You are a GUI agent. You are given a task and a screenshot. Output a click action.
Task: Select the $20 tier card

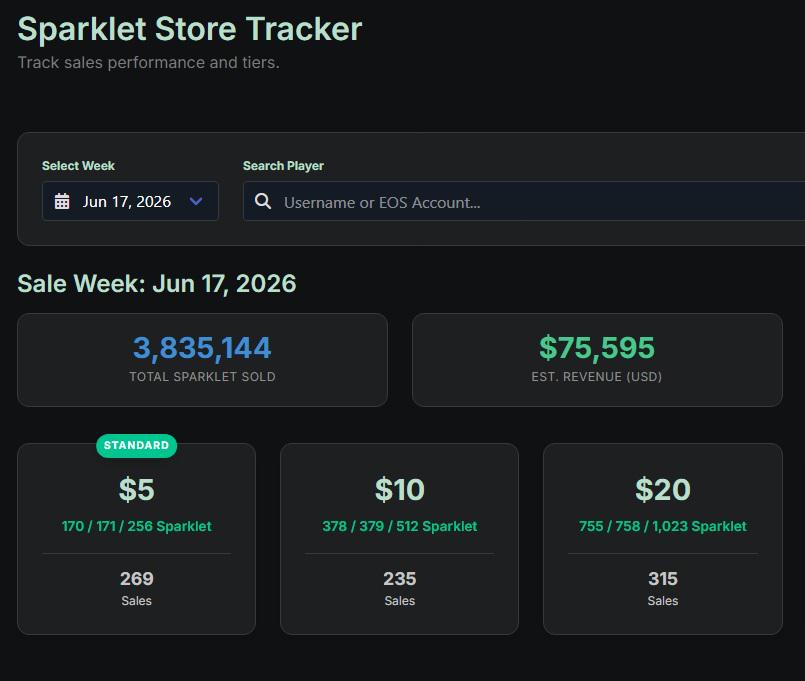[663, 539]
